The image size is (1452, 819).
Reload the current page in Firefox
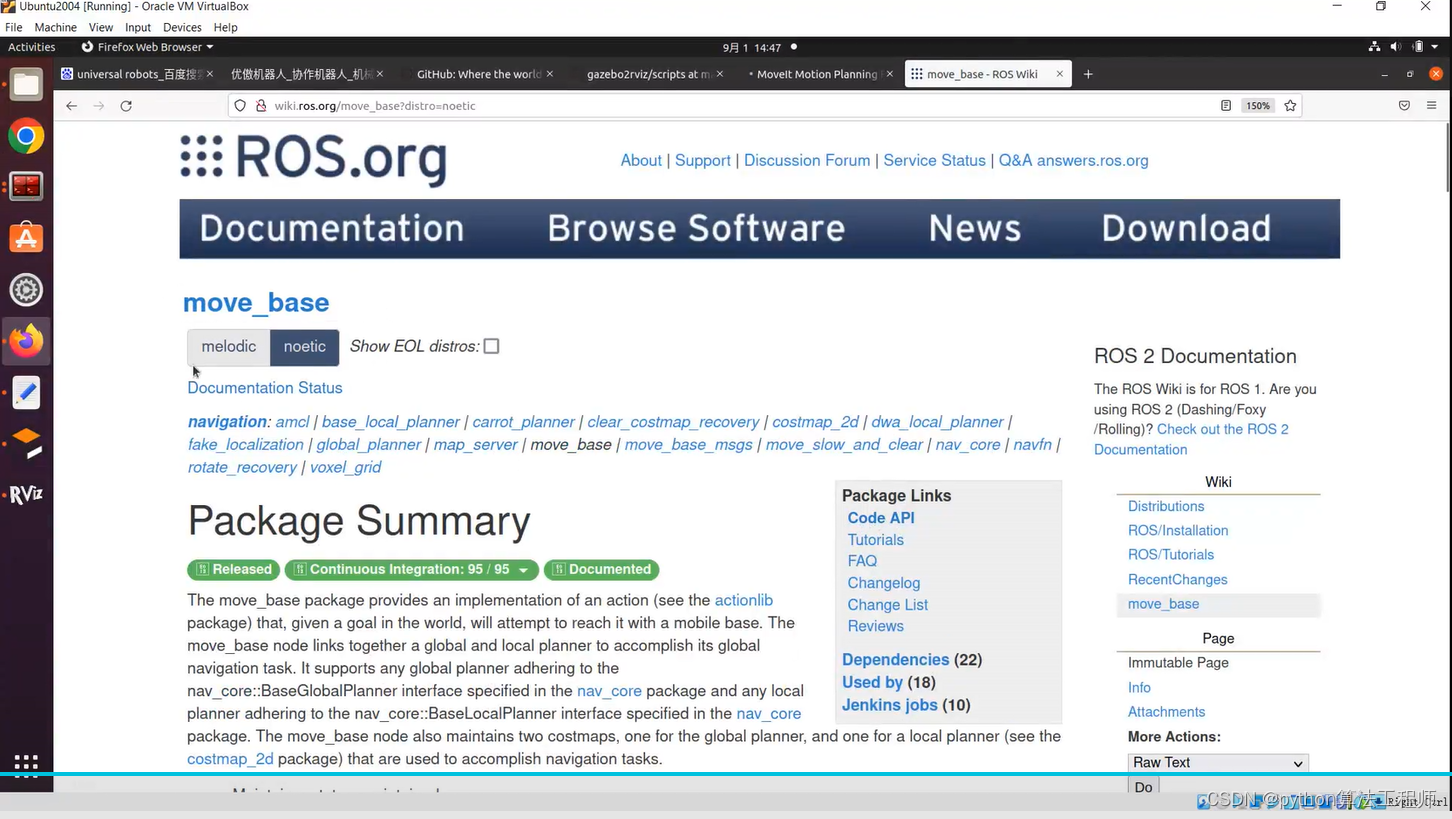pos(126,106)
